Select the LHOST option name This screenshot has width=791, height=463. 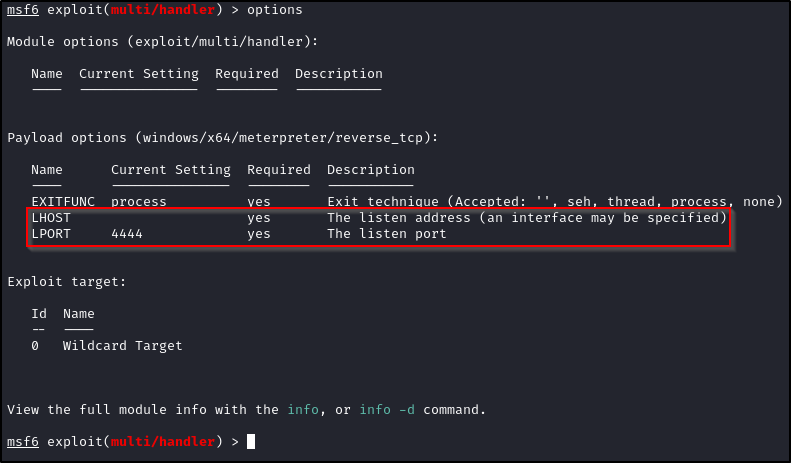(51, 218)
